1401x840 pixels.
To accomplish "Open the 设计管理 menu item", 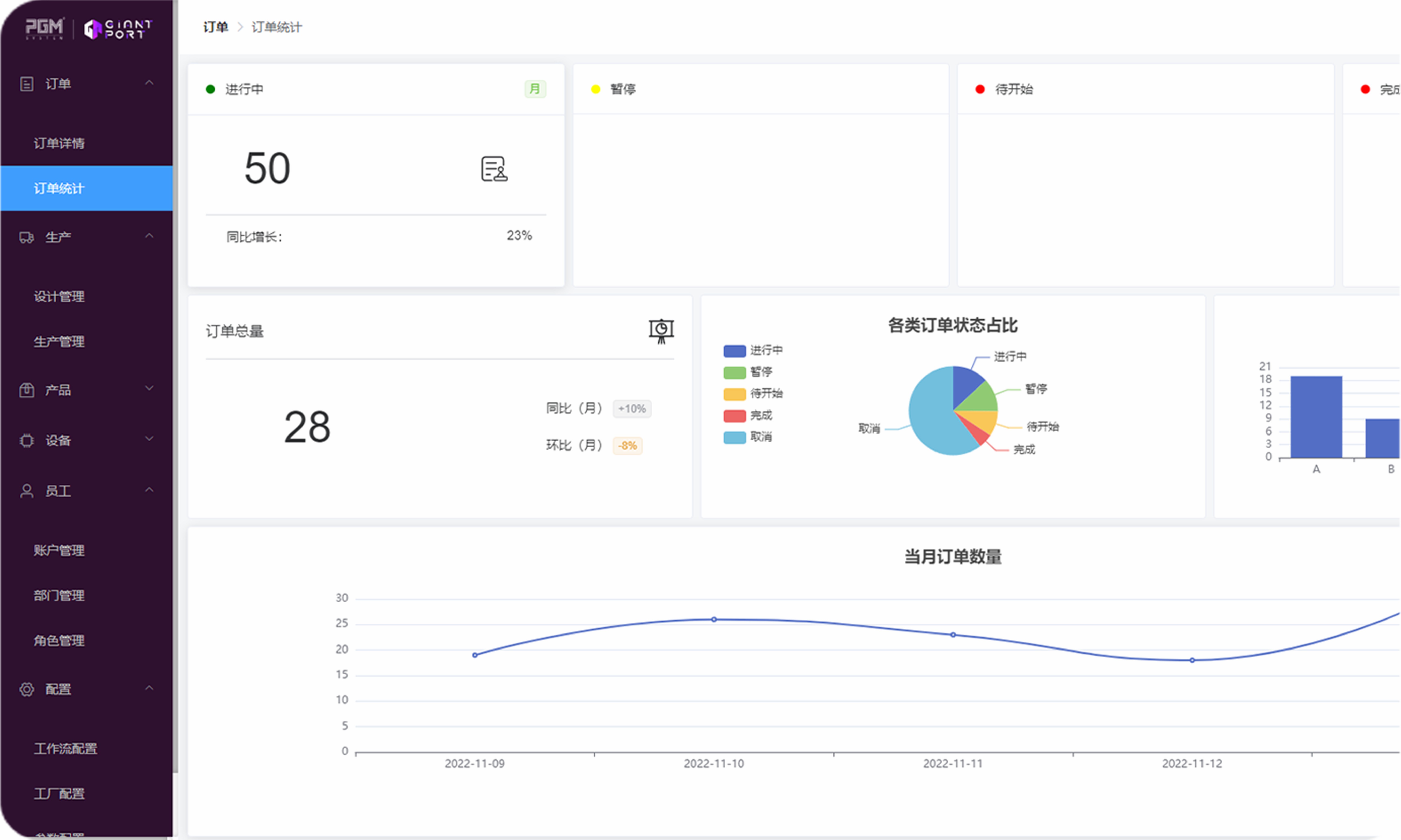I will (86, 297).
